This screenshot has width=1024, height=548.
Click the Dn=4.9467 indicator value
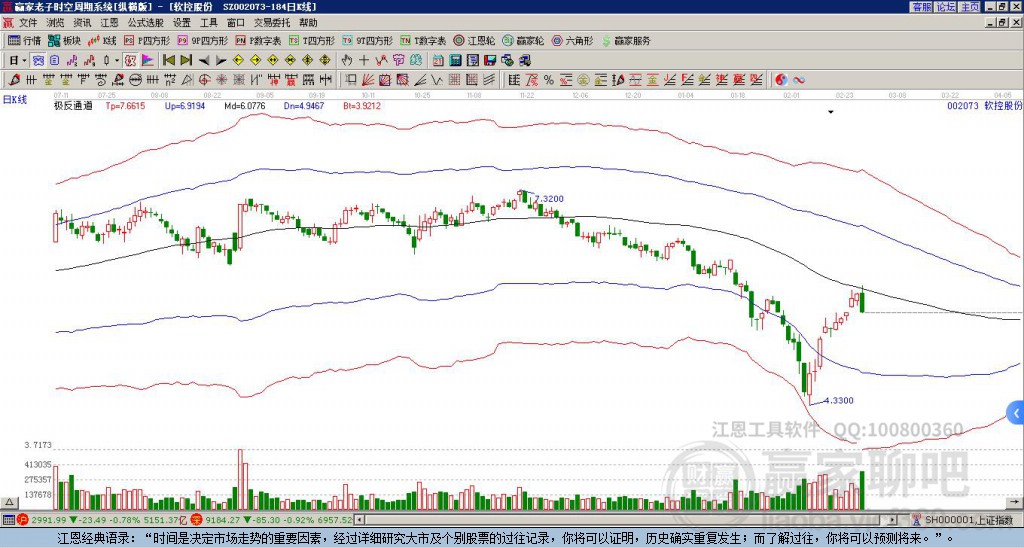point(304,105)
